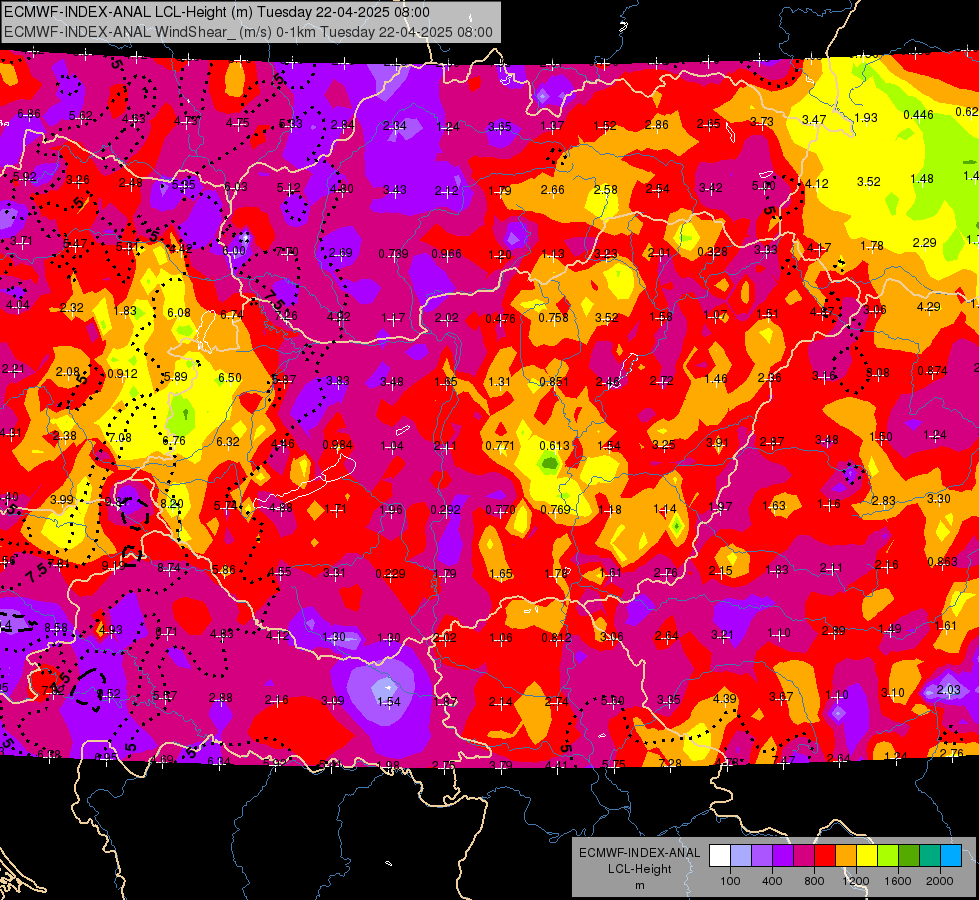Click the teal legend swatch
979x900 pixels.
[930, 856]
